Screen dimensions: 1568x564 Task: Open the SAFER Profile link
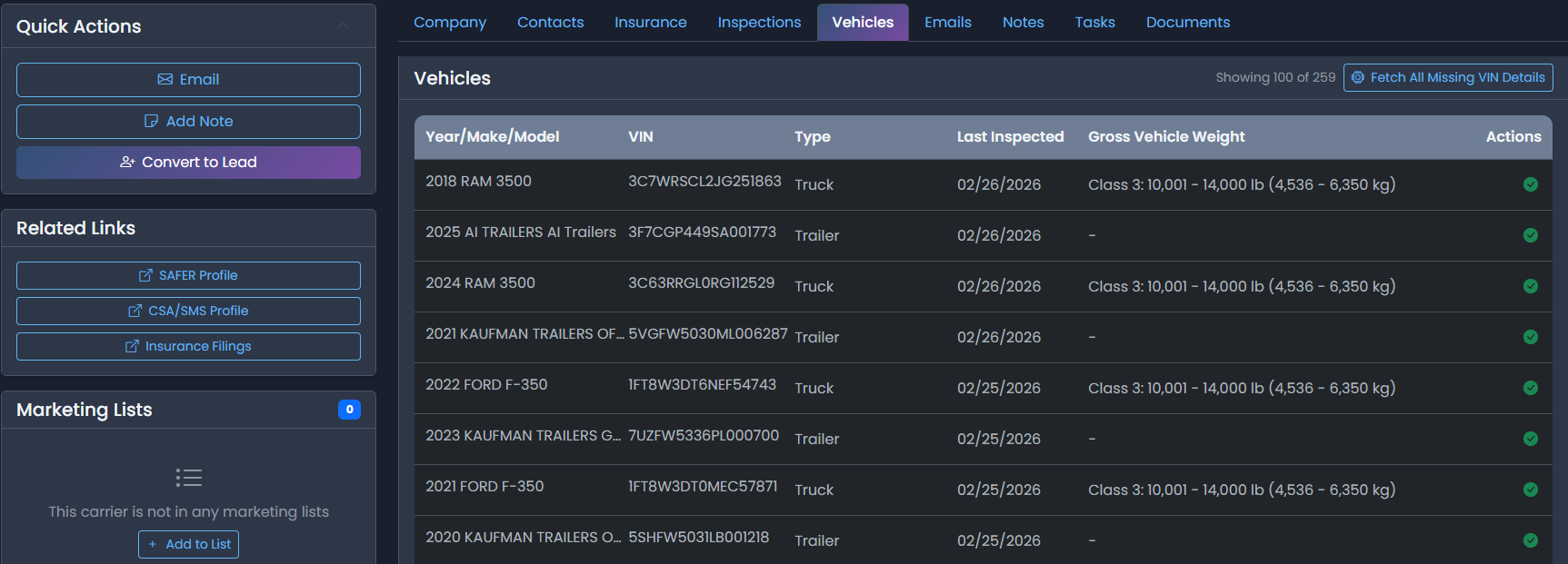click(x=188, y=275)
